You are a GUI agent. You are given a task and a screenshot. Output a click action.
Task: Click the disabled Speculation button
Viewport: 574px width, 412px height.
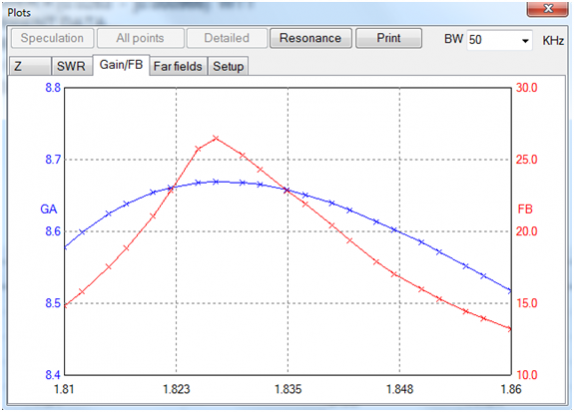52,38
